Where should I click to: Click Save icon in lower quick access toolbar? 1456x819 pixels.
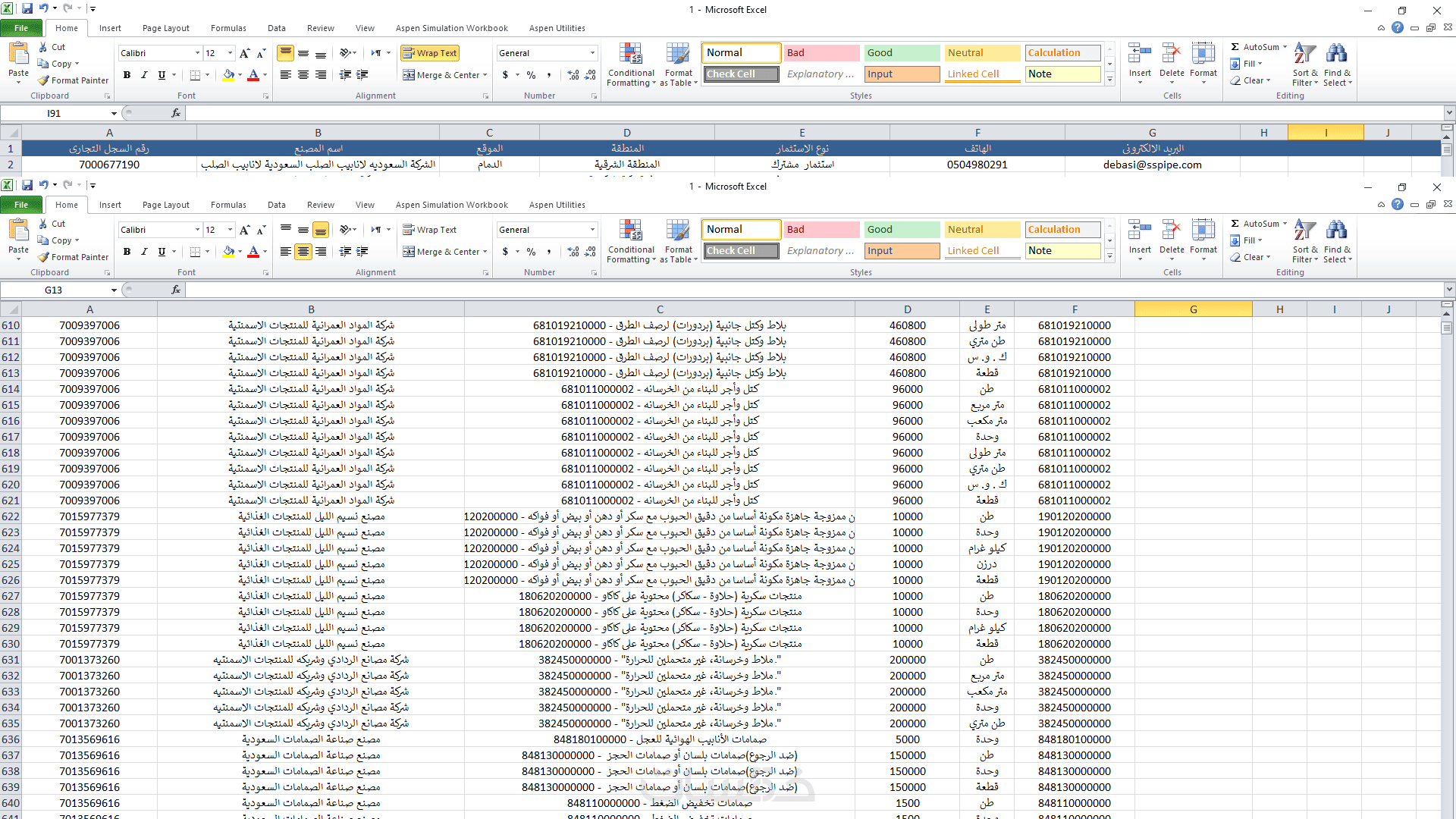pyautogui.click(x=27, y=185)
